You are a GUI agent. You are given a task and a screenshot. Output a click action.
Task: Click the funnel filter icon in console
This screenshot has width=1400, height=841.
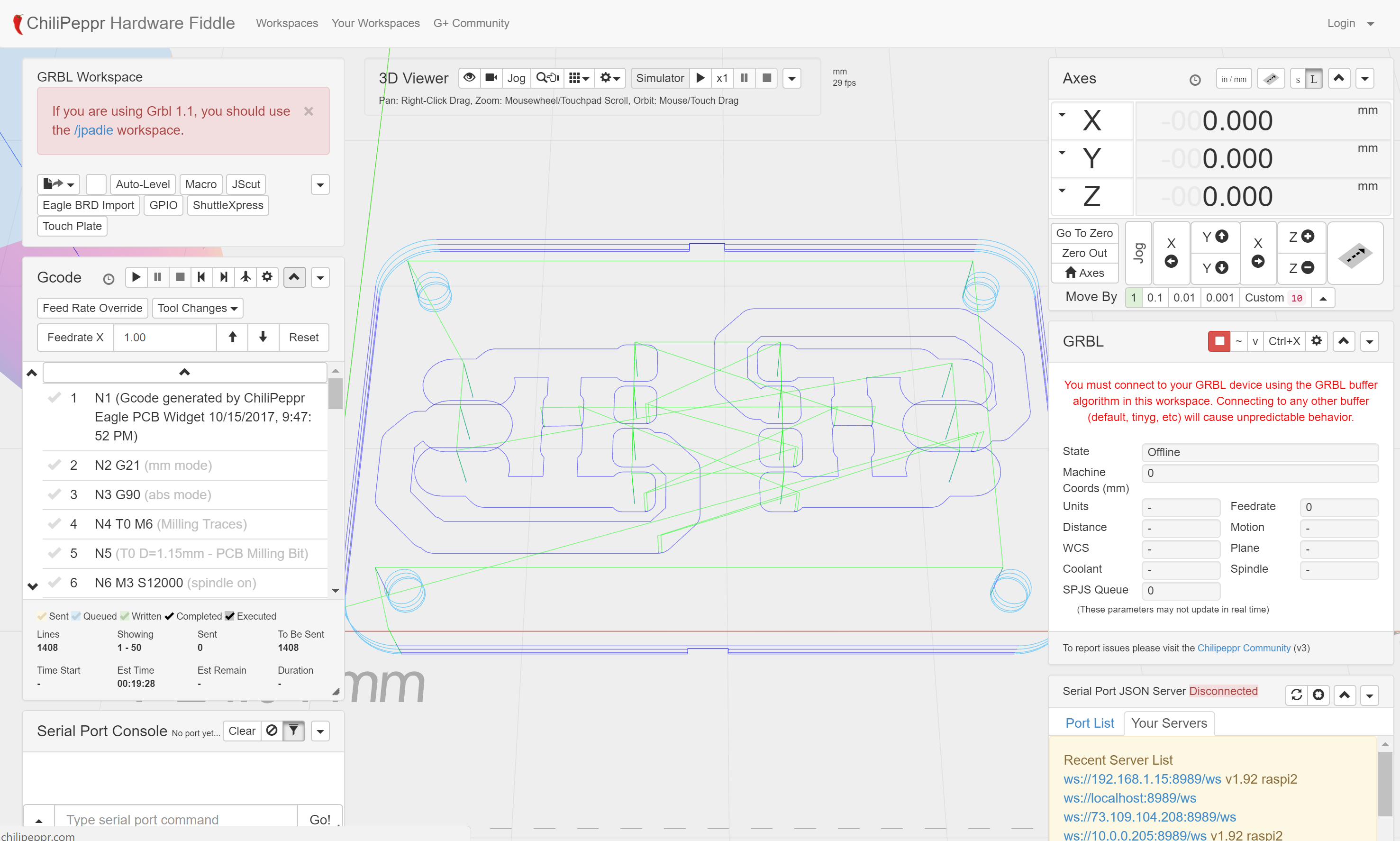(293, 731)
